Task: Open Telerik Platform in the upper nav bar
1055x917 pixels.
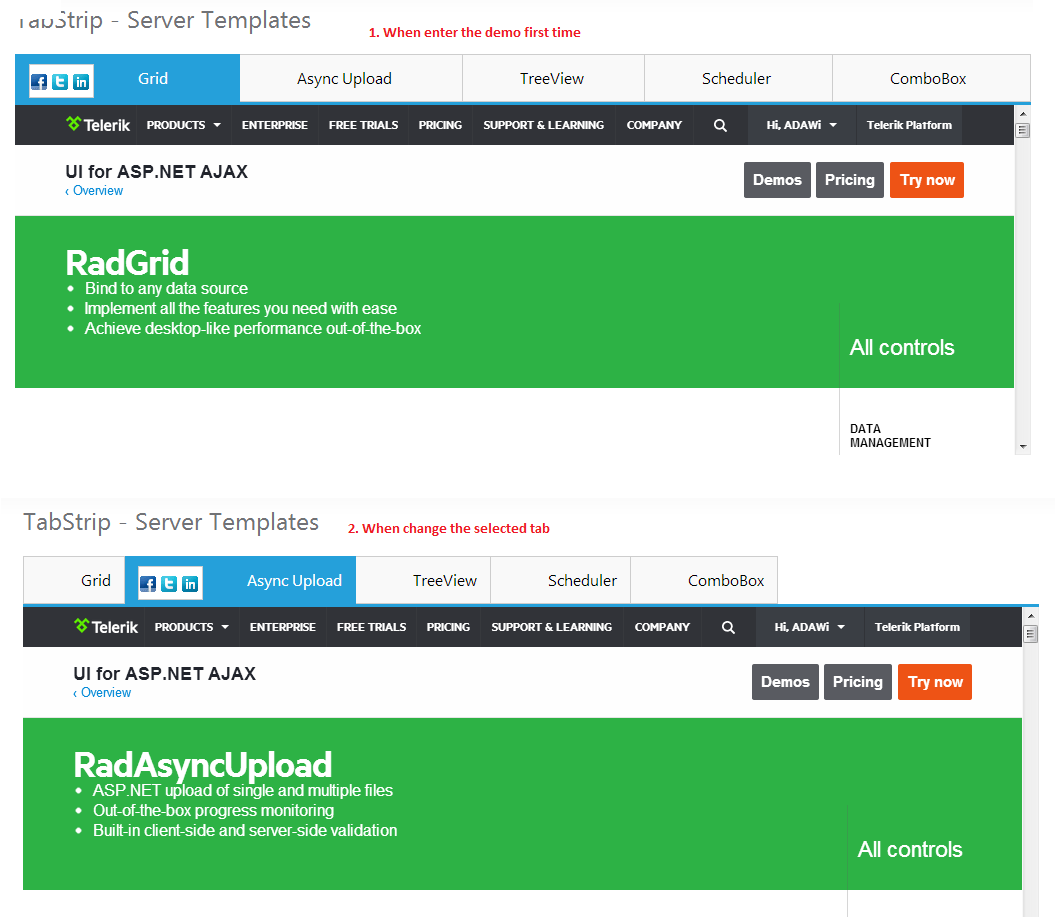Action: coord(909,125)
